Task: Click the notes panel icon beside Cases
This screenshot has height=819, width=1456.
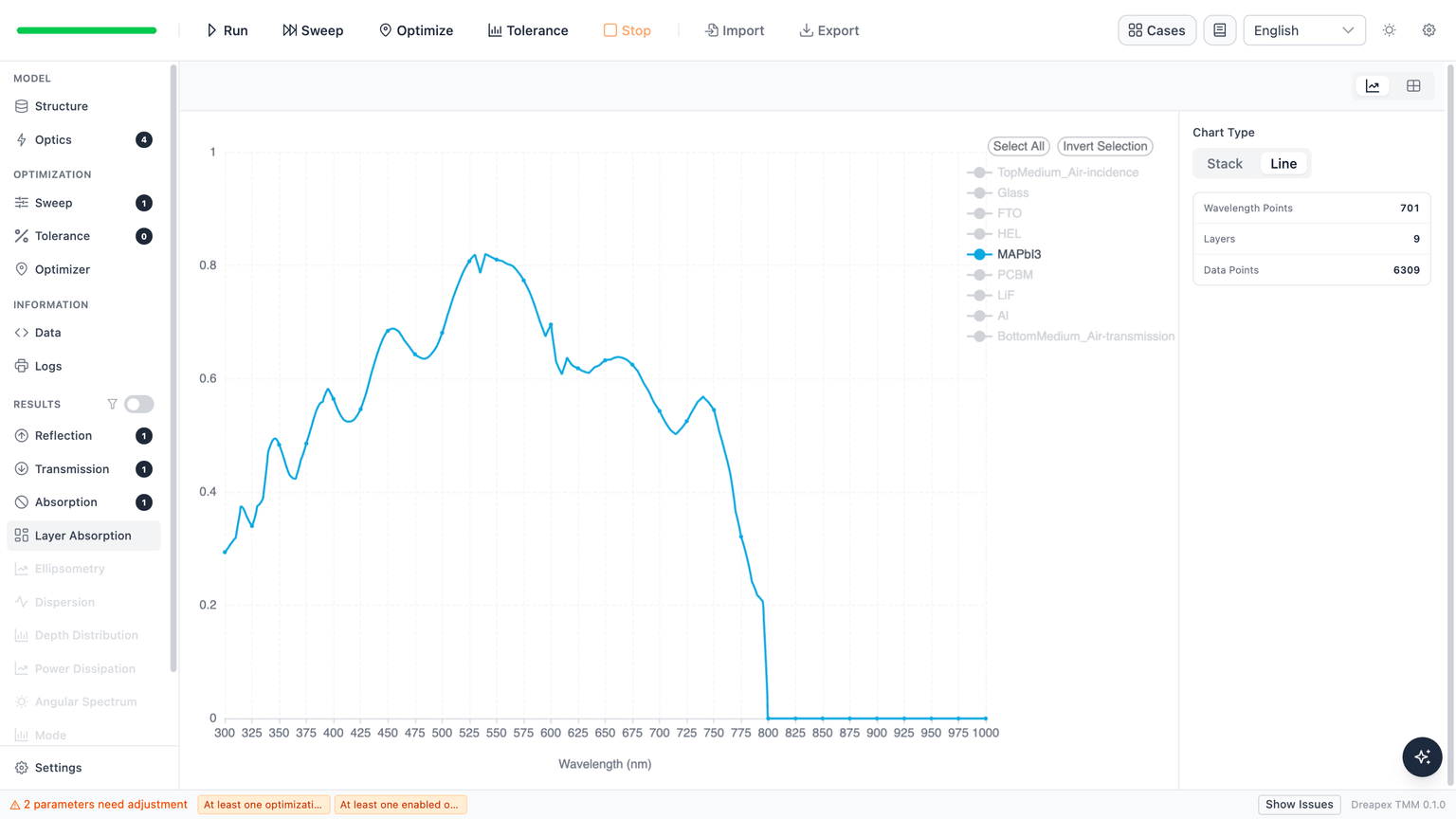Action: pyautogui.click(x=1220, y=30)
